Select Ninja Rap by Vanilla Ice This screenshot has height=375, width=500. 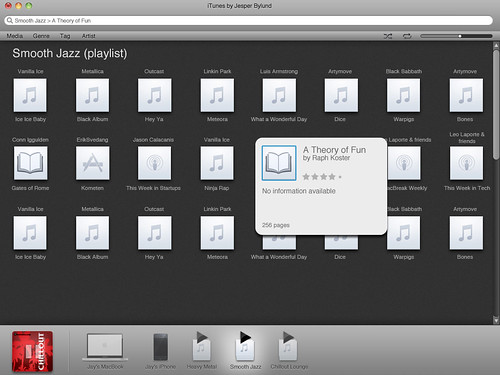point(217,163)
